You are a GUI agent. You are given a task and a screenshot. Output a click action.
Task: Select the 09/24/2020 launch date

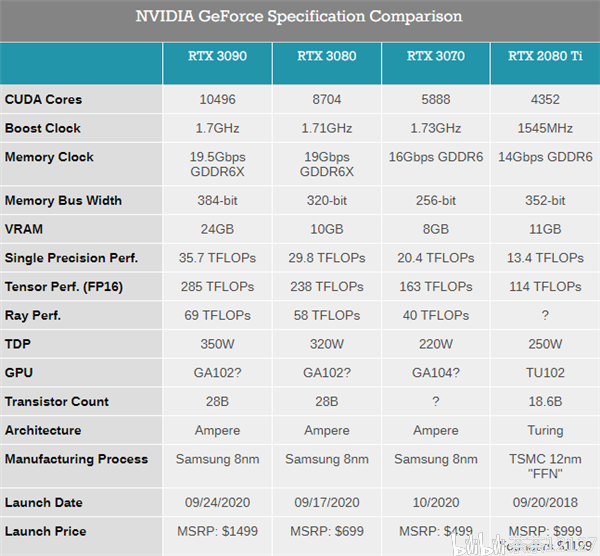click(x=217, y=502)
